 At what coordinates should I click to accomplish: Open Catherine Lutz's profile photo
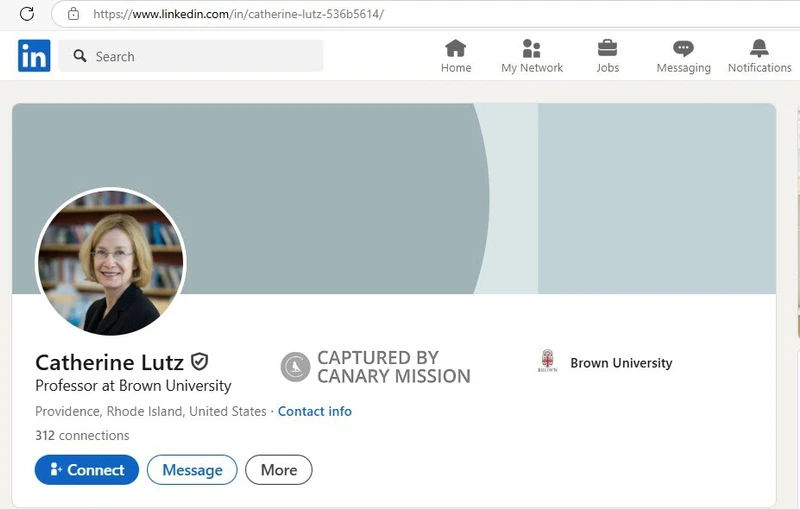pyautogui.click(x=111, y=262)
